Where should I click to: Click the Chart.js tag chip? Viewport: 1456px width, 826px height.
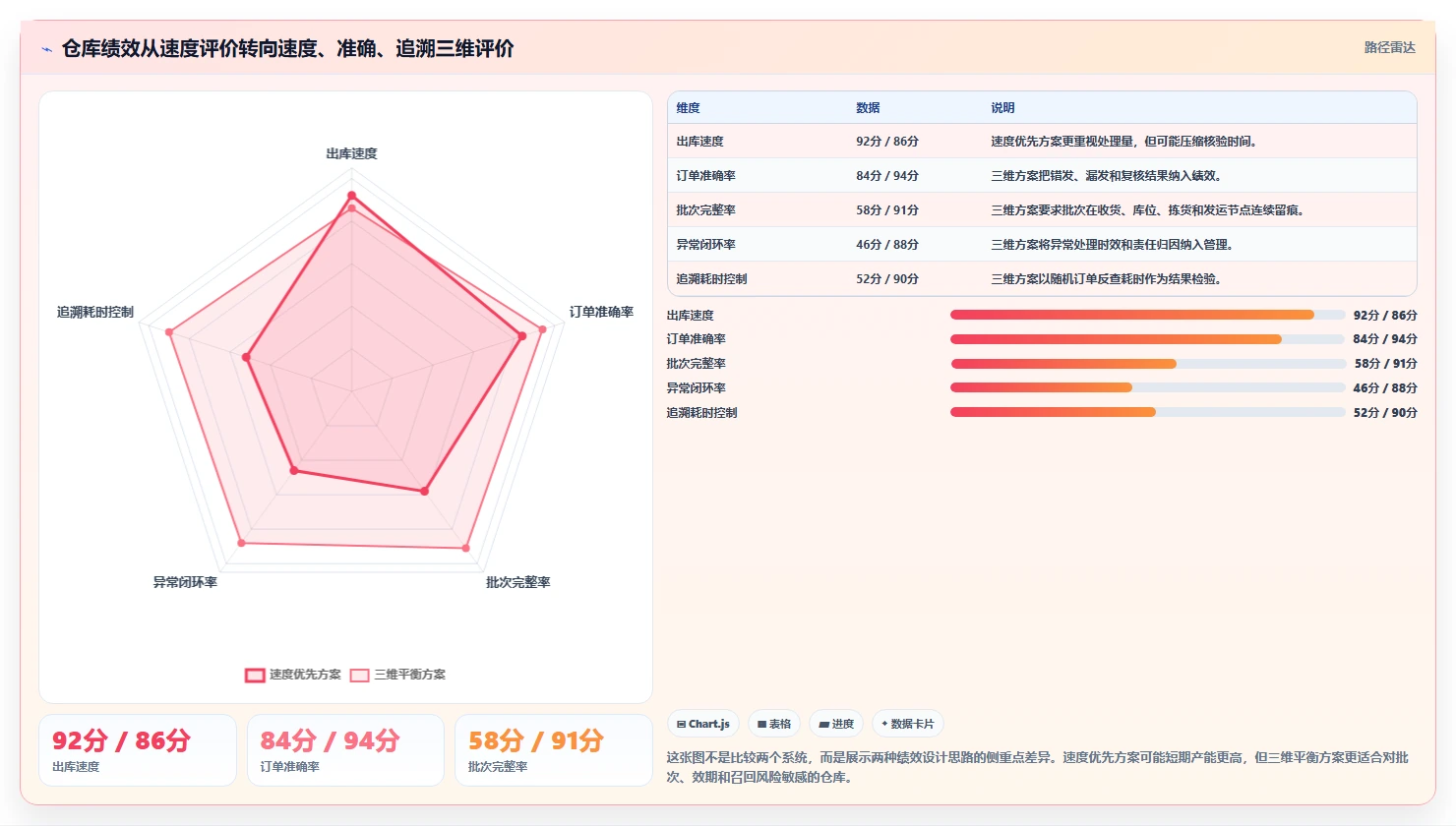click(703, 724)
